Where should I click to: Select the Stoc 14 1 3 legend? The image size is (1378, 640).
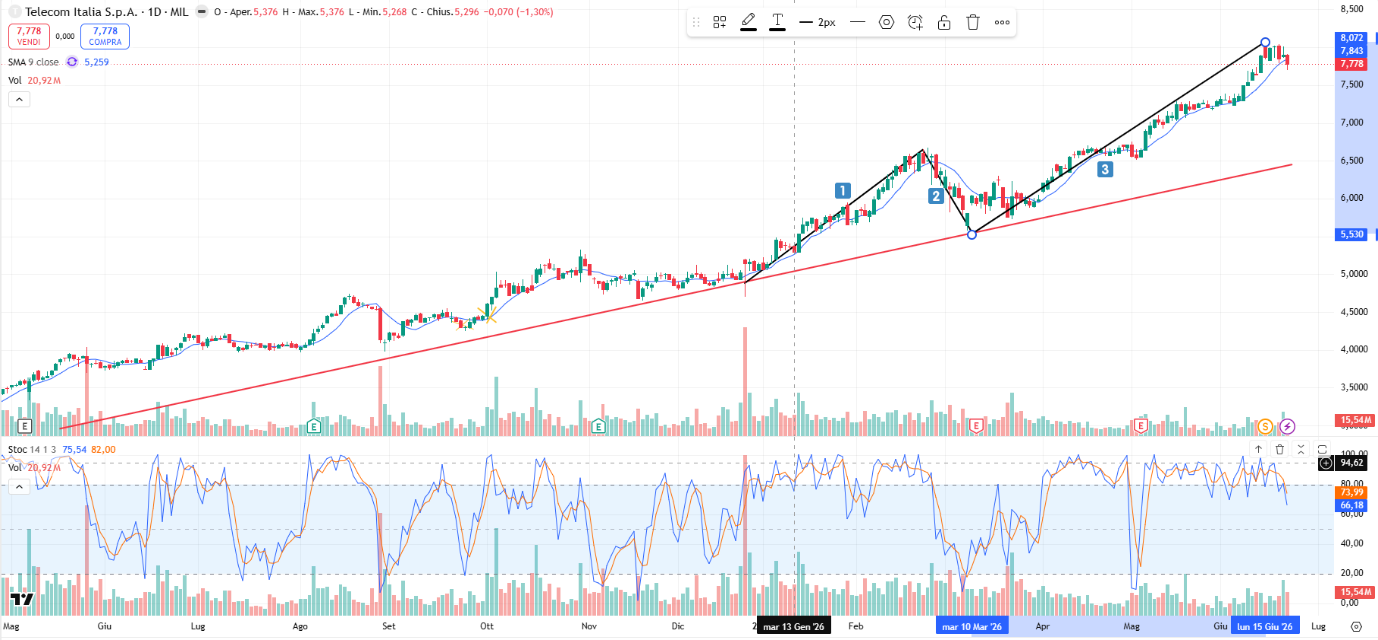[33, 450]
